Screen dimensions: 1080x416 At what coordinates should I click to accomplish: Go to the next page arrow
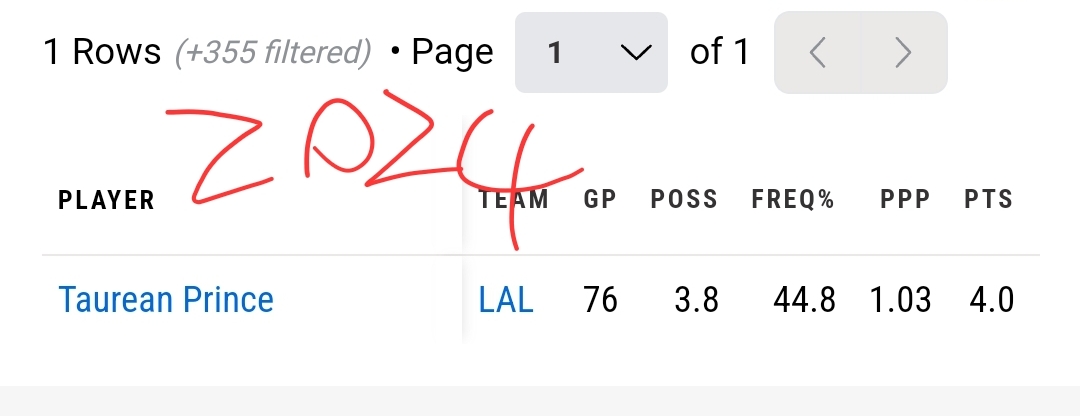click(904, 52)
